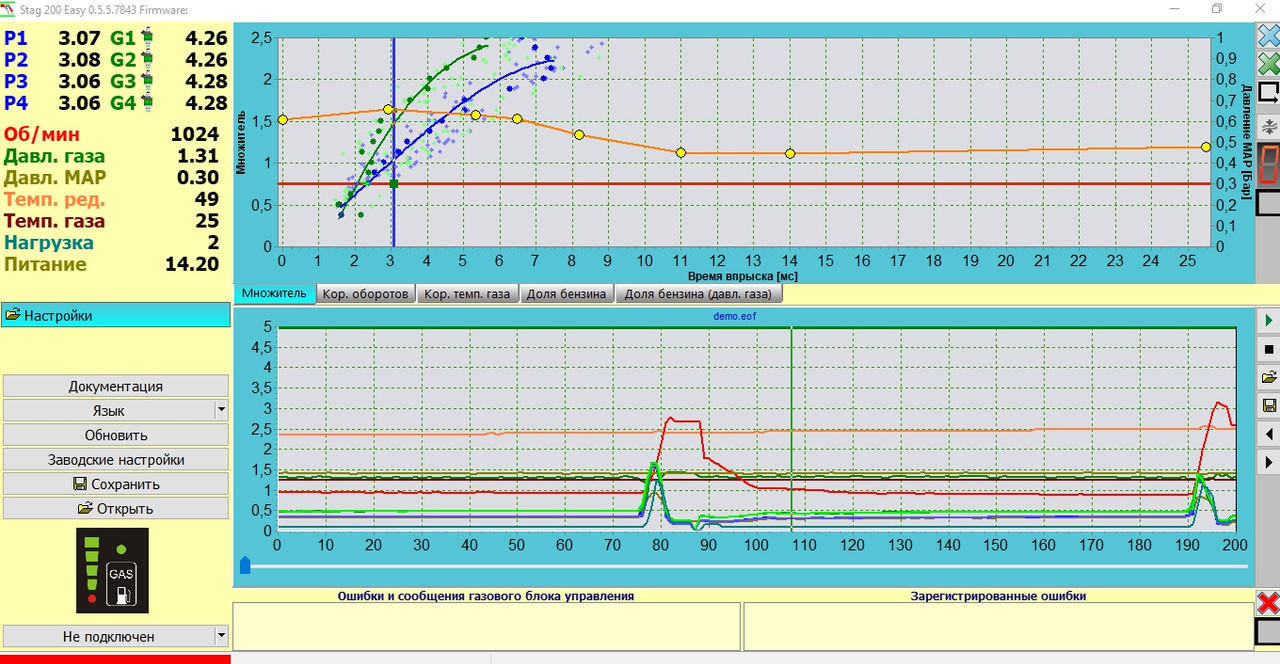Click the yellow multiplier point at 14 ms
Viewport: 1280px width, 664px height.
coord(790,153)
